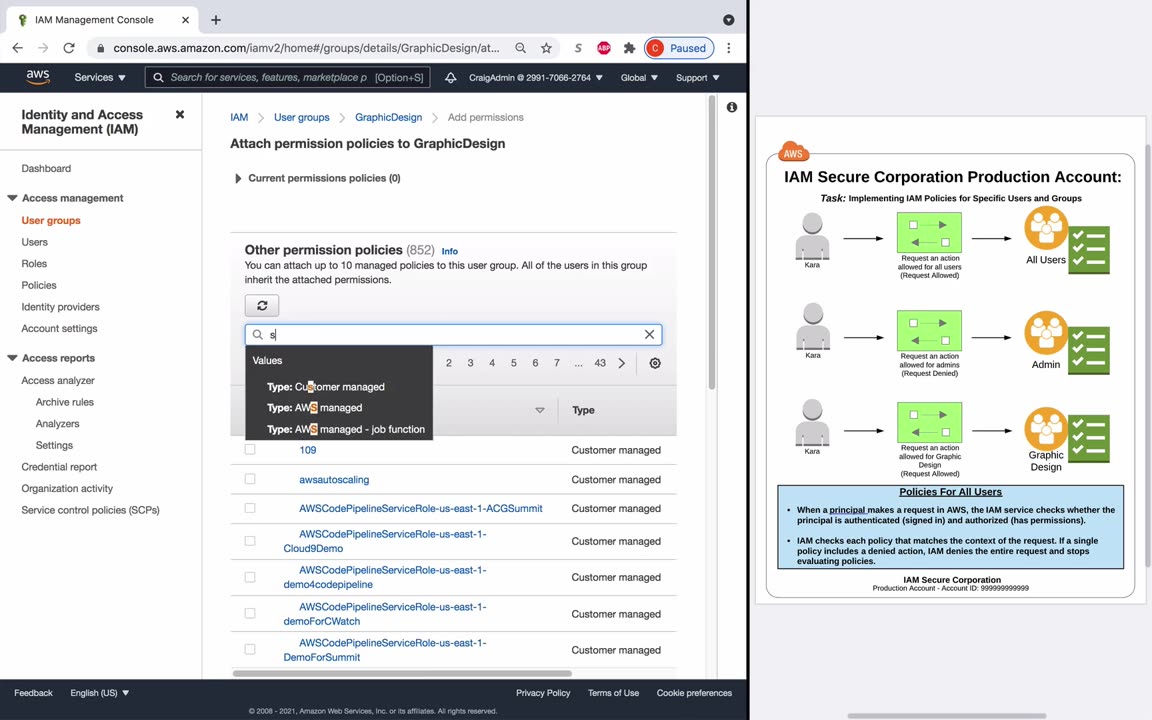
Task: Click GraphicDesign breadcrumb link
Action: pyautogui.click(x=389, y=117)
